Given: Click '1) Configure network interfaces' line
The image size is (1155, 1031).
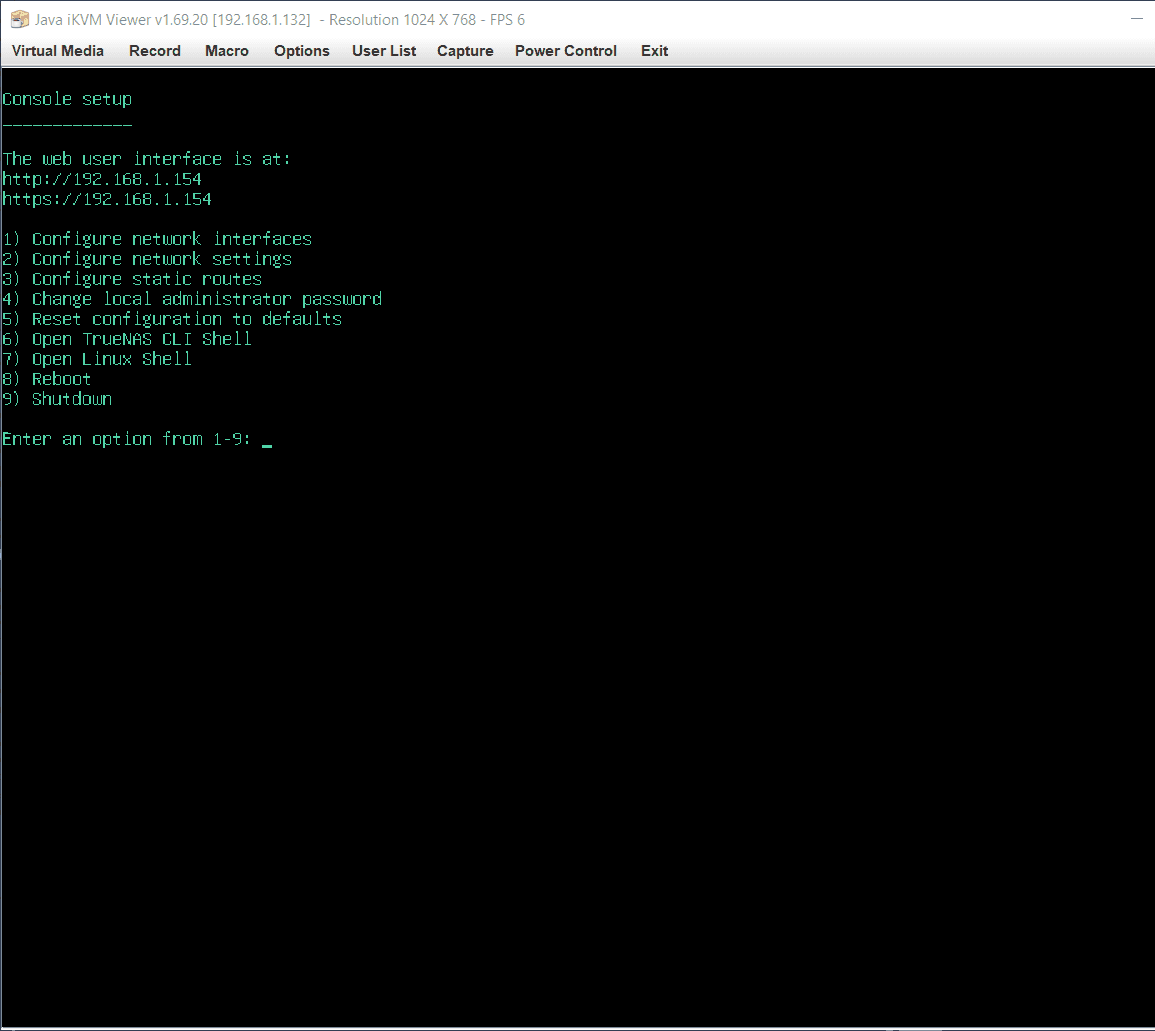Looking at the screenshot, I should 157,239.
